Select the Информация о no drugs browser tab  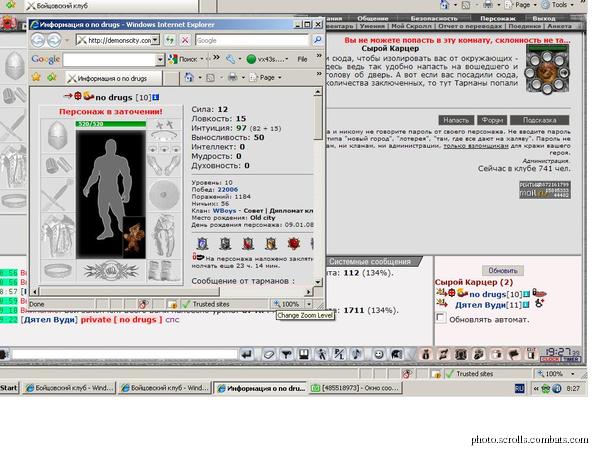pyautogui.click(x=113, y=78)
